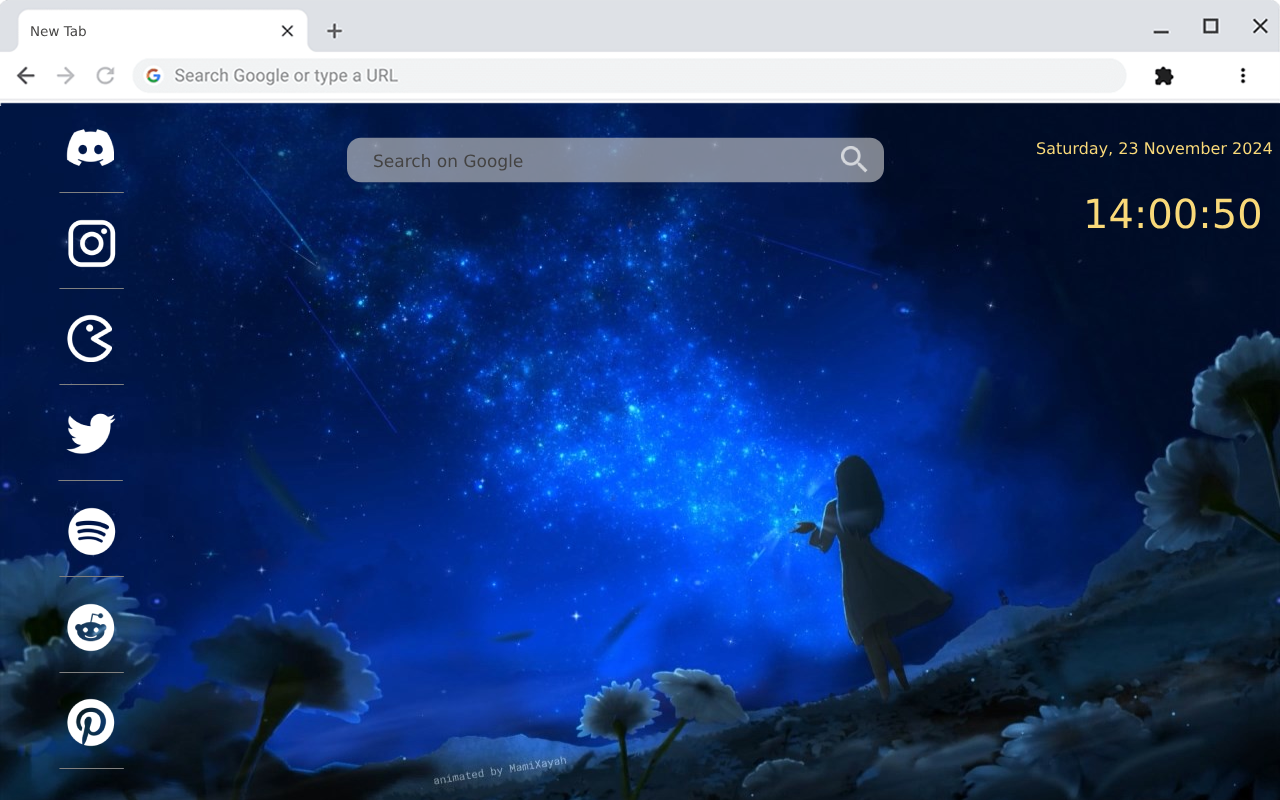Go forward using the forward arrow
Viewport: 1280px width, 800px height.
pos(66,76)
